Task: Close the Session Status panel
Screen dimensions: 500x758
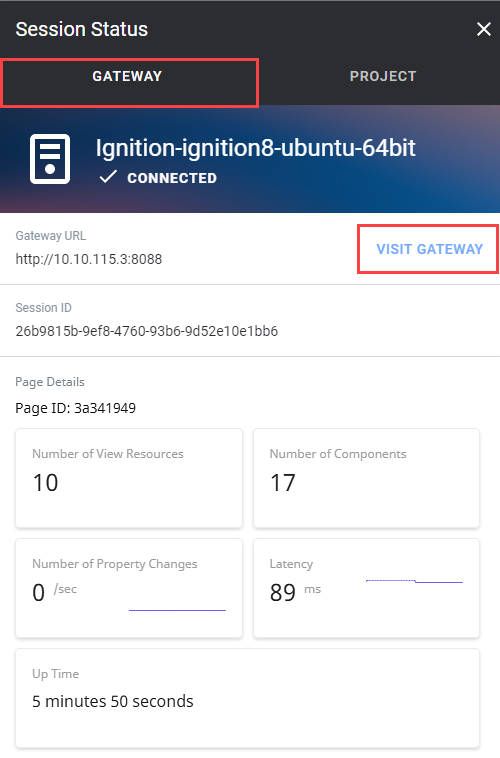Action: pyautogui.click(x=484, y=29)
